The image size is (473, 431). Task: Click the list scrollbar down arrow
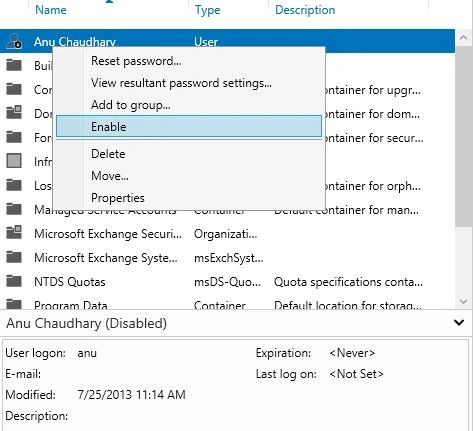click(x=463, y=302)
